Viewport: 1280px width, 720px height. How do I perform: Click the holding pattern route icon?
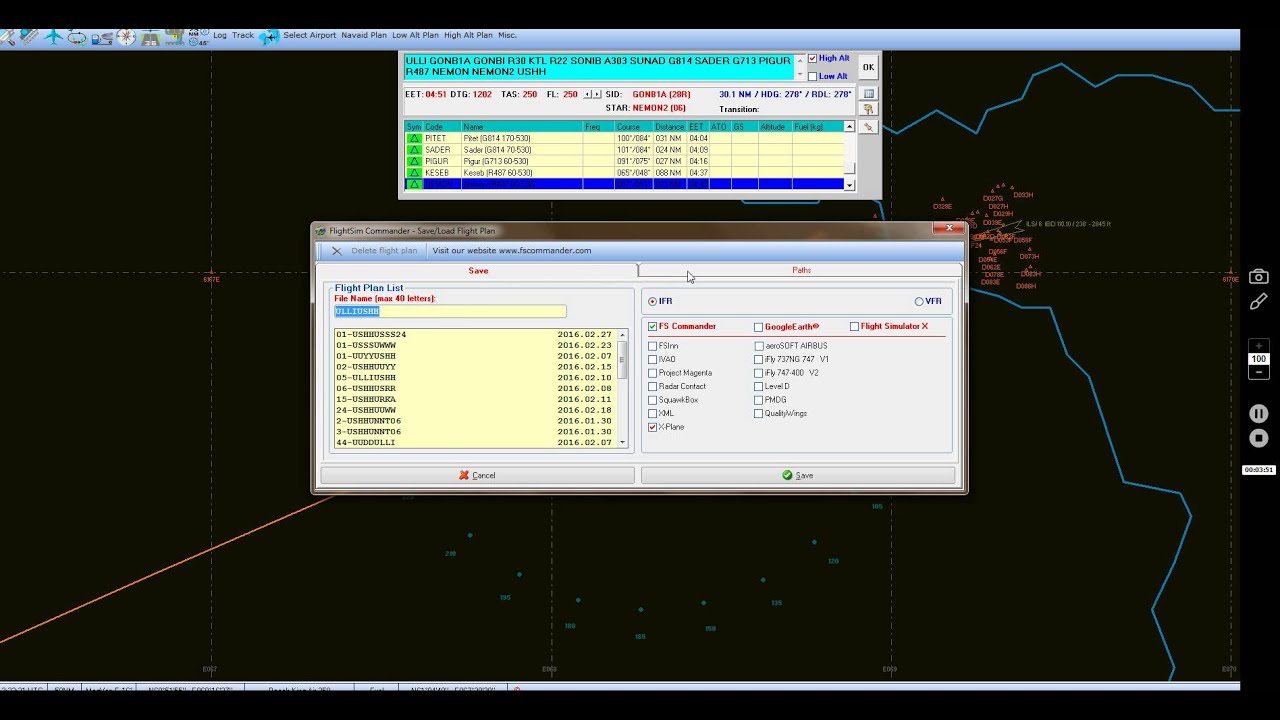pyautogui.click(x=77, y=38)
